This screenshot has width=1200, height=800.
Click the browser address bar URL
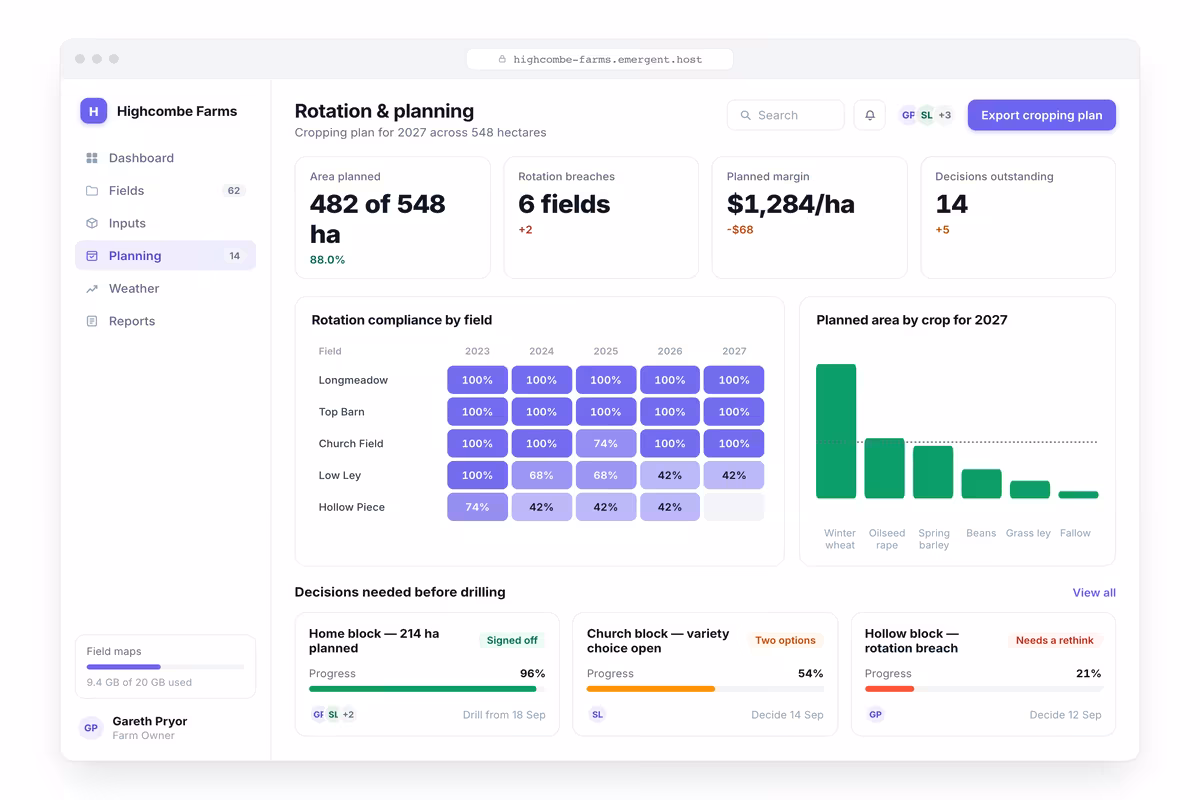pos(607,60)
